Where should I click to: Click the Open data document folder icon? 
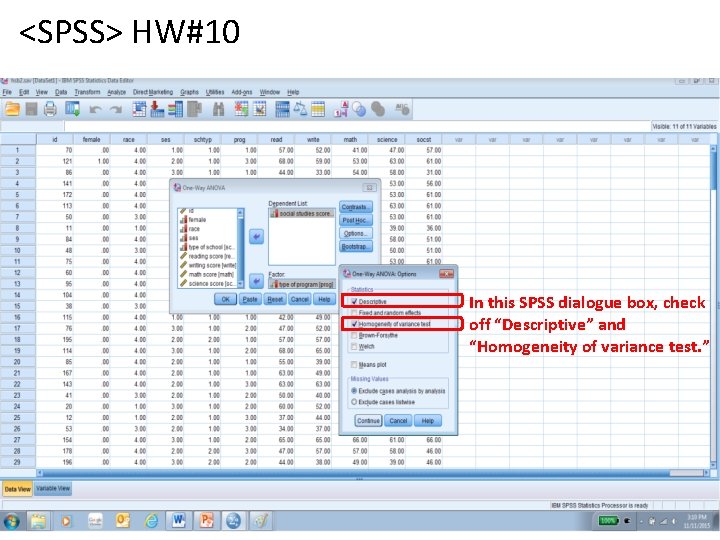click(12, 109)
